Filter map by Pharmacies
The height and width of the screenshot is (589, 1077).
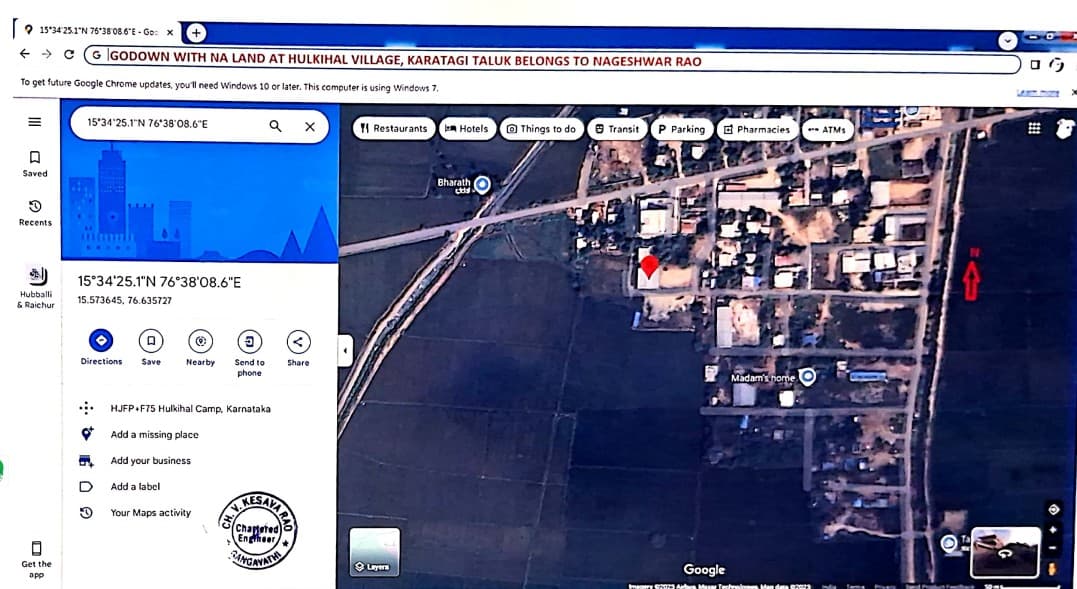click(757, 129)
